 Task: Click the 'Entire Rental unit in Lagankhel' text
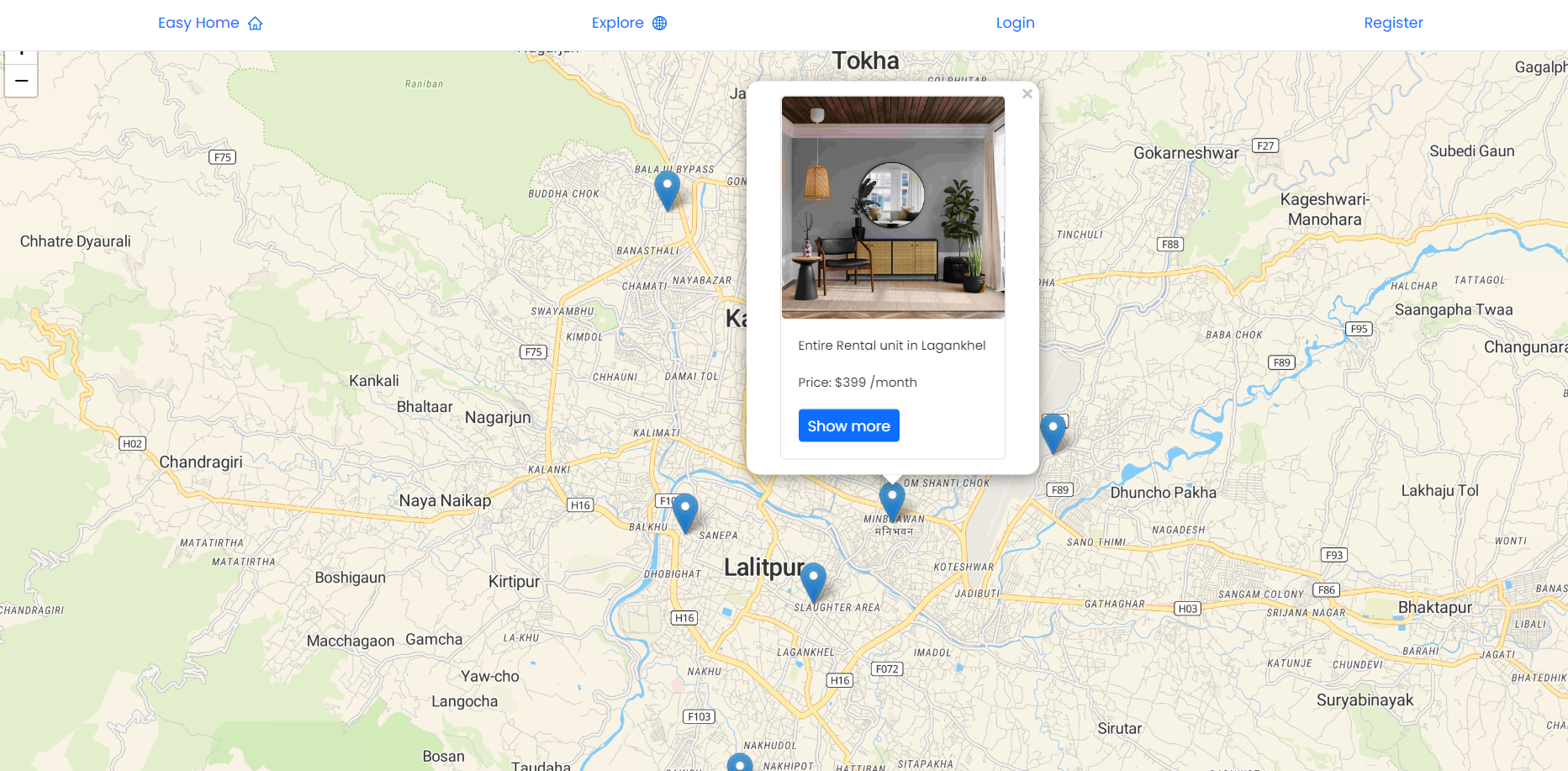point(891,346)
